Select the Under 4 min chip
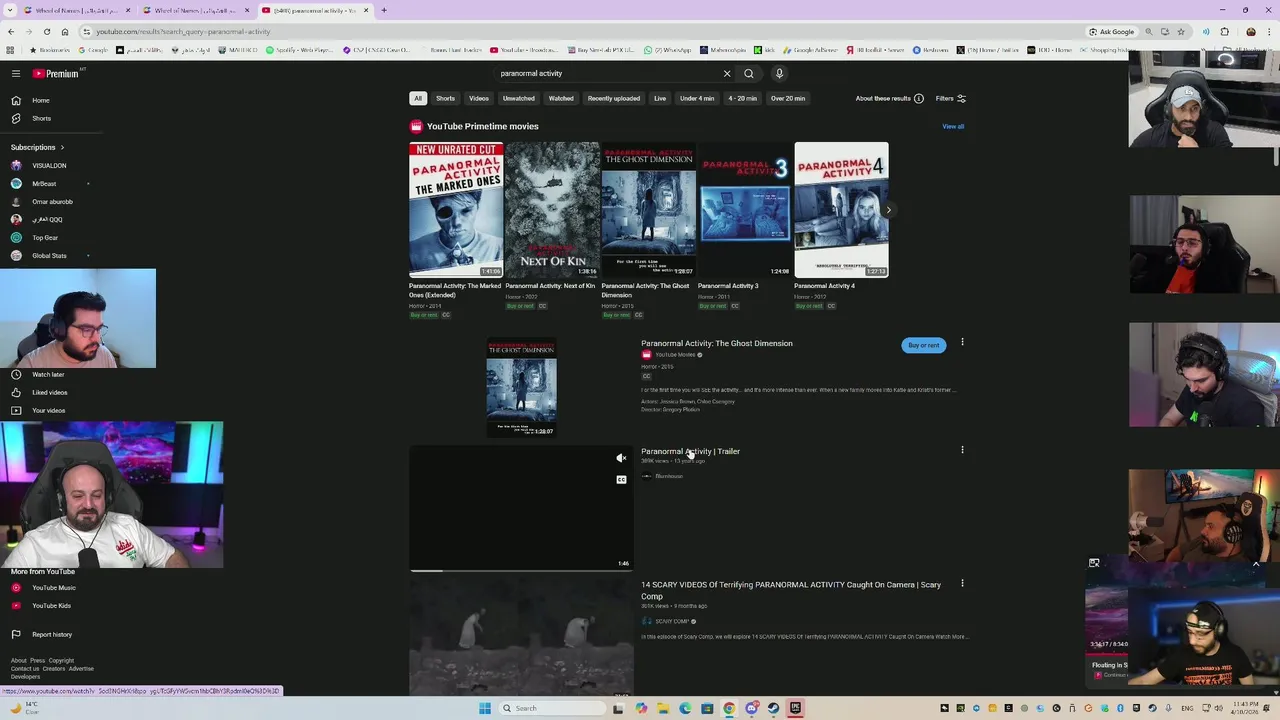Image resolution: width=1280 pixels, height=720 pixels. [x=697, y=98]
